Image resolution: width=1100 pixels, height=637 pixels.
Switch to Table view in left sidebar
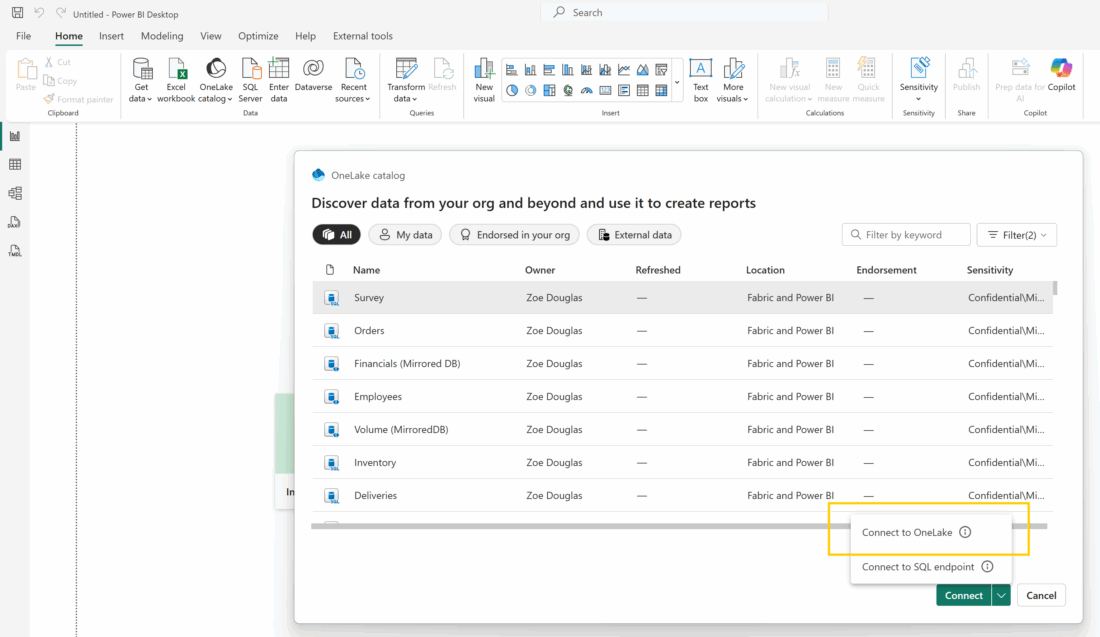[x=15, y=165]
